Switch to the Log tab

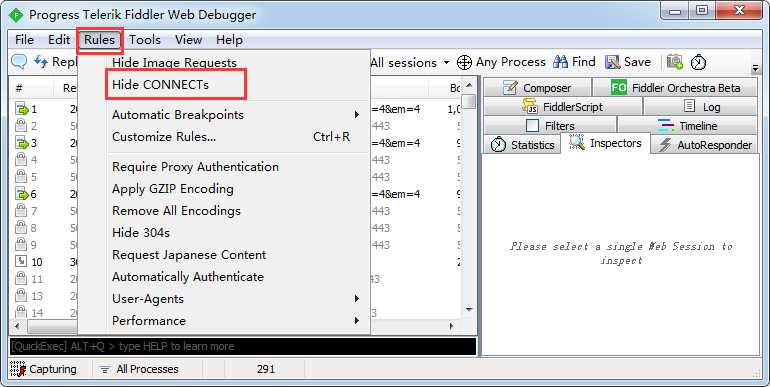(701, 107)
